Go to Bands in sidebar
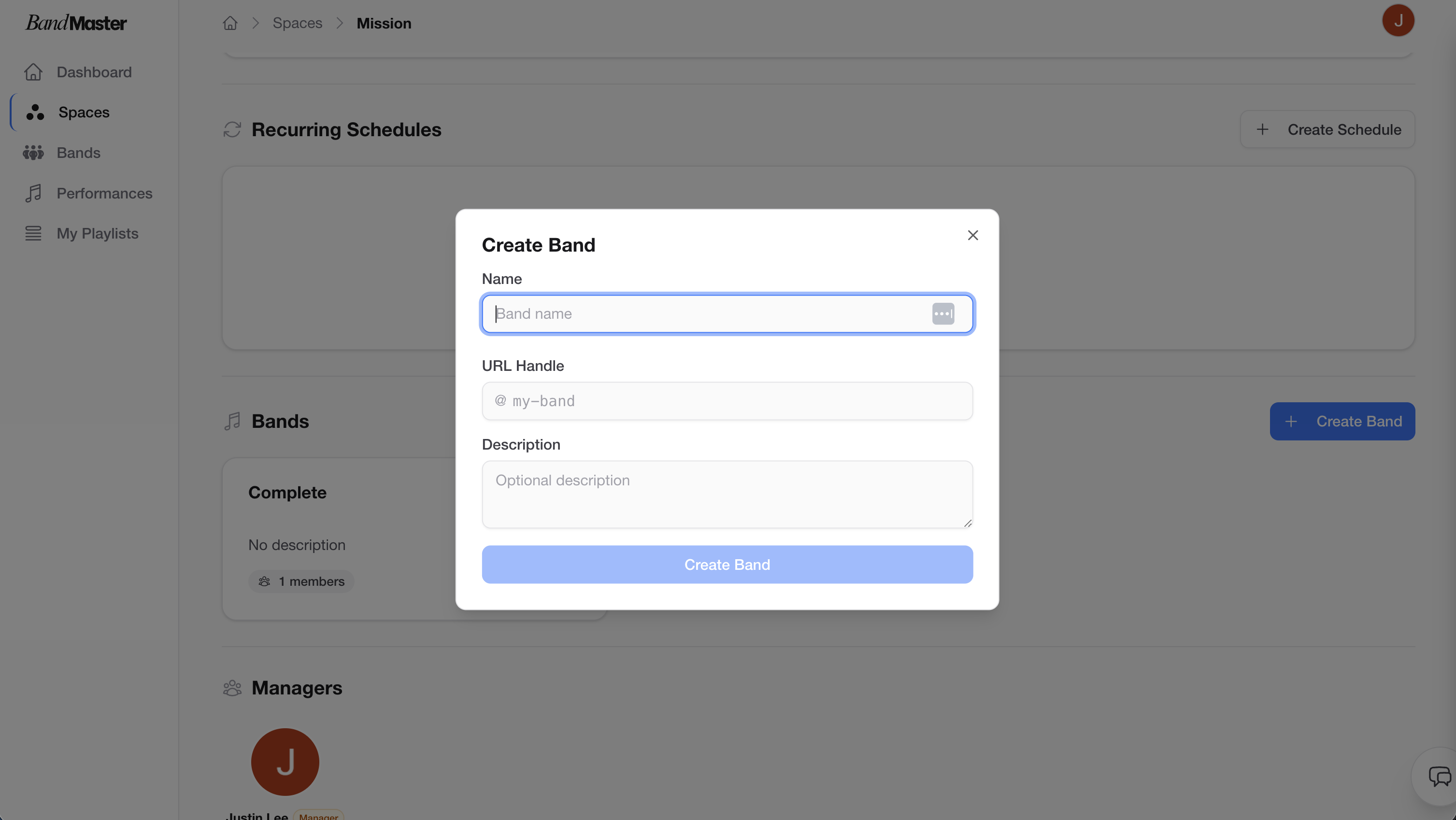 coord(78,153)
